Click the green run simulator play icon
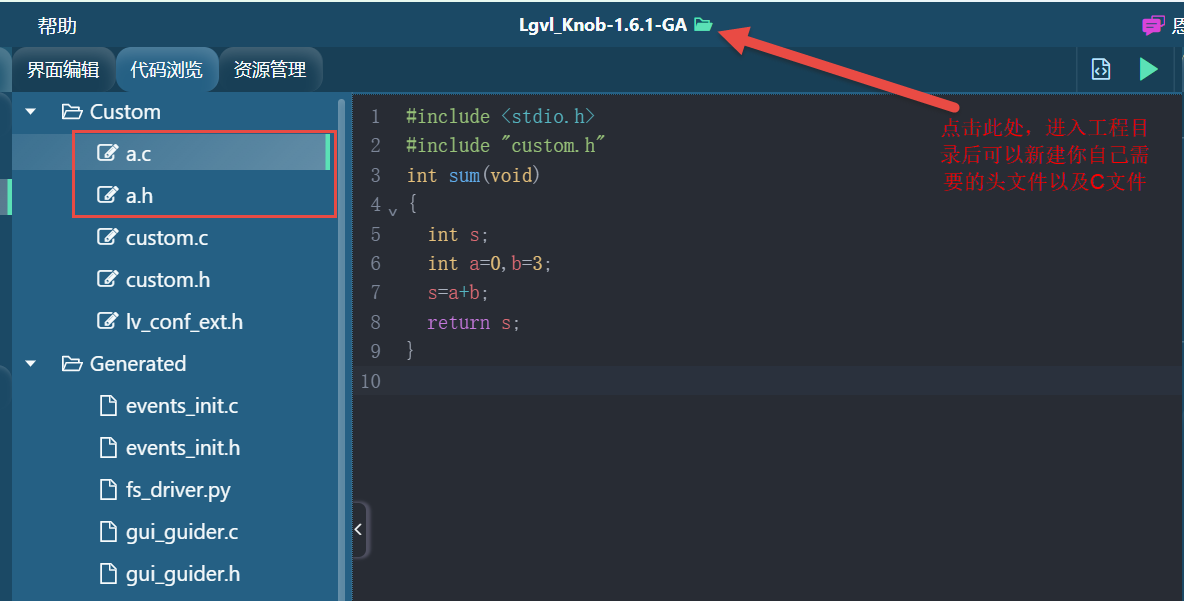 click(x=1148, y=69)
